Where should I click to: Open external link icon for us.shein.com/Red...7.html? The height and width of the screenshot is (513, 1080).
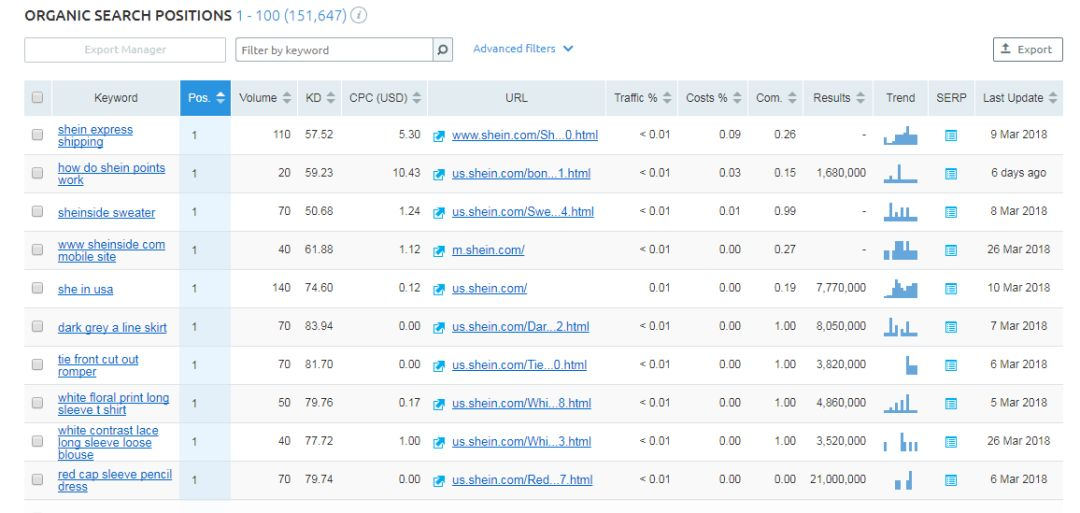439,481
